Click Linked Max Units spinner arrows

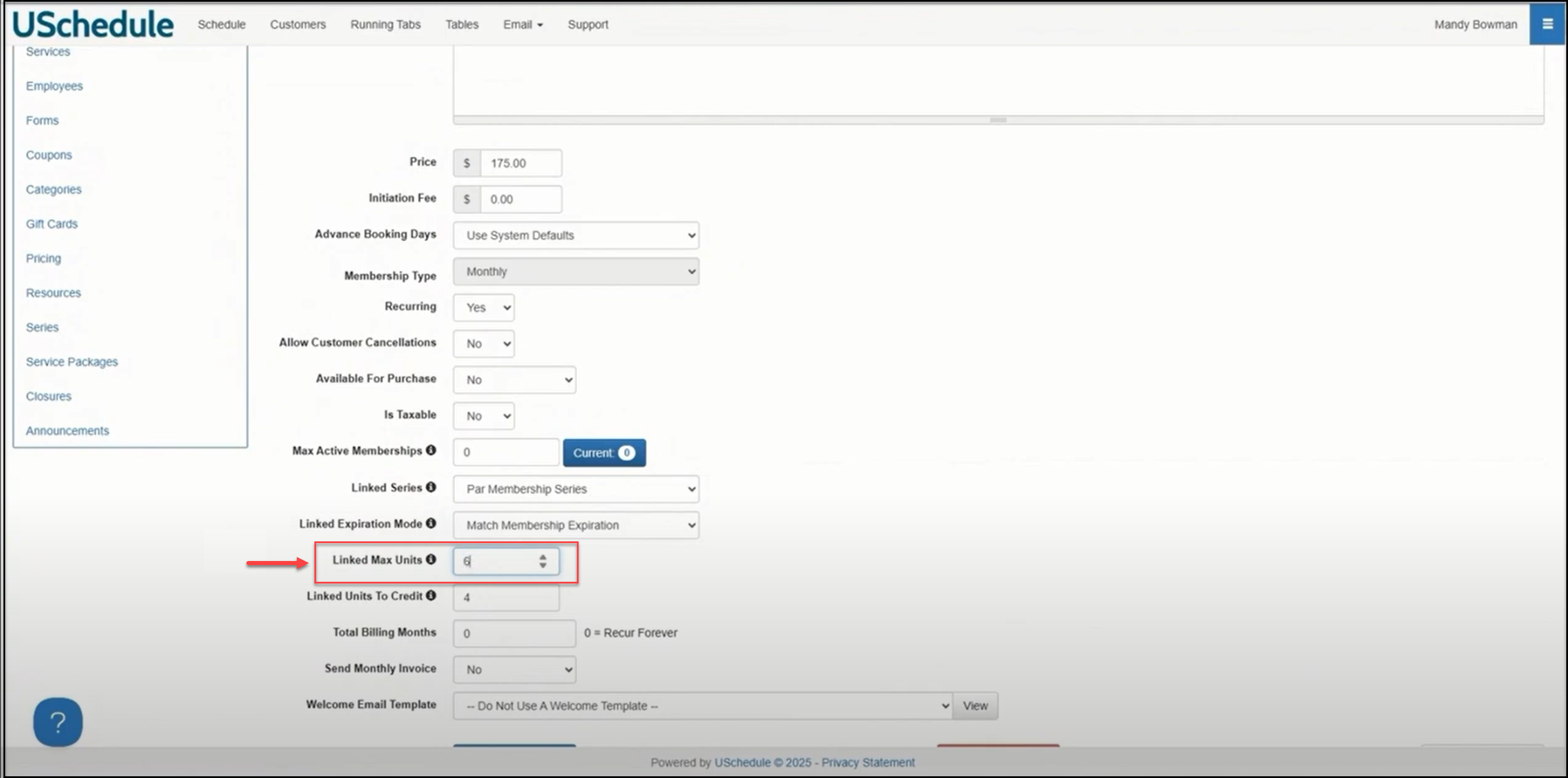click(542, 560)
